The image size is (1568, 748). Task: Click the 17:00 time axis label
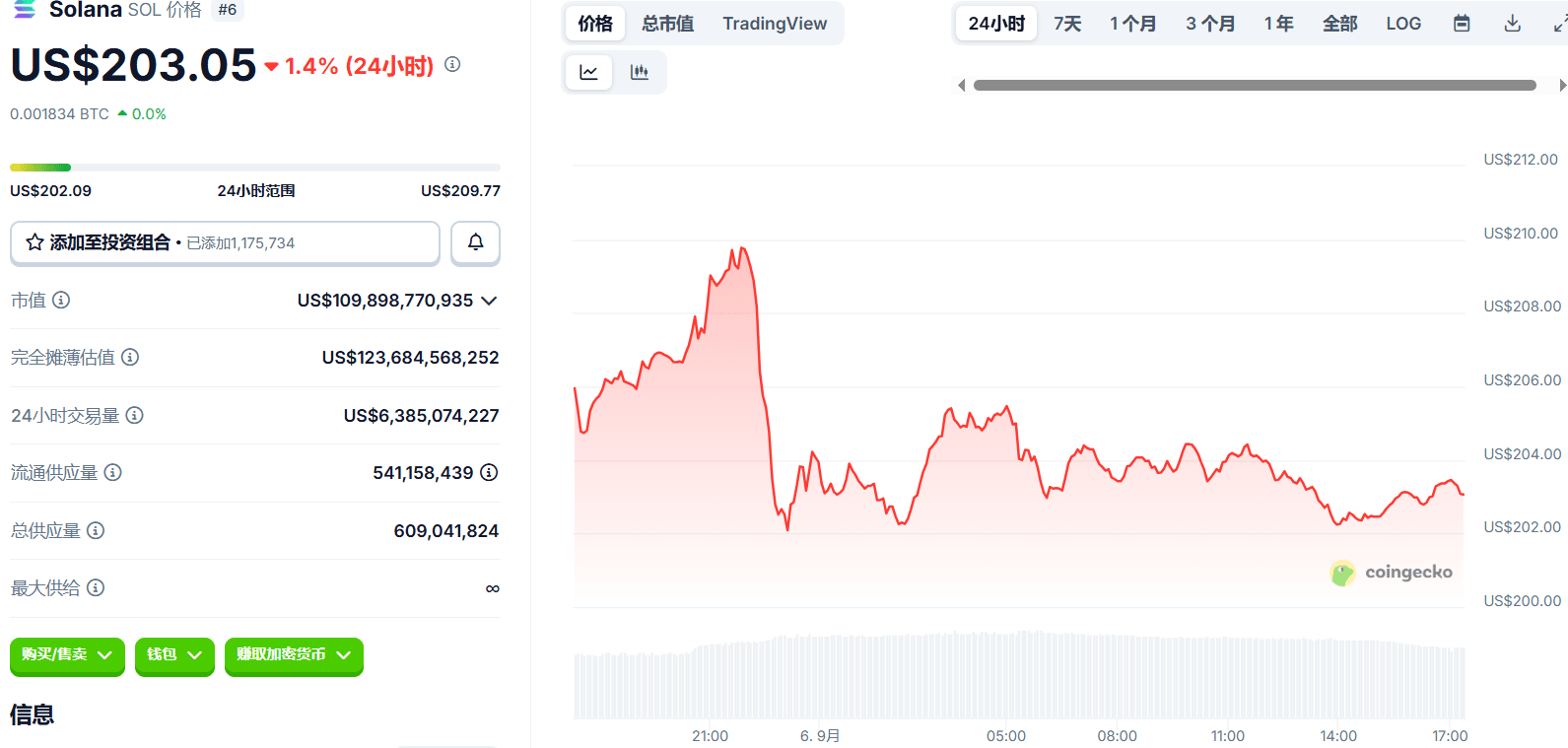pos(1450,736)
